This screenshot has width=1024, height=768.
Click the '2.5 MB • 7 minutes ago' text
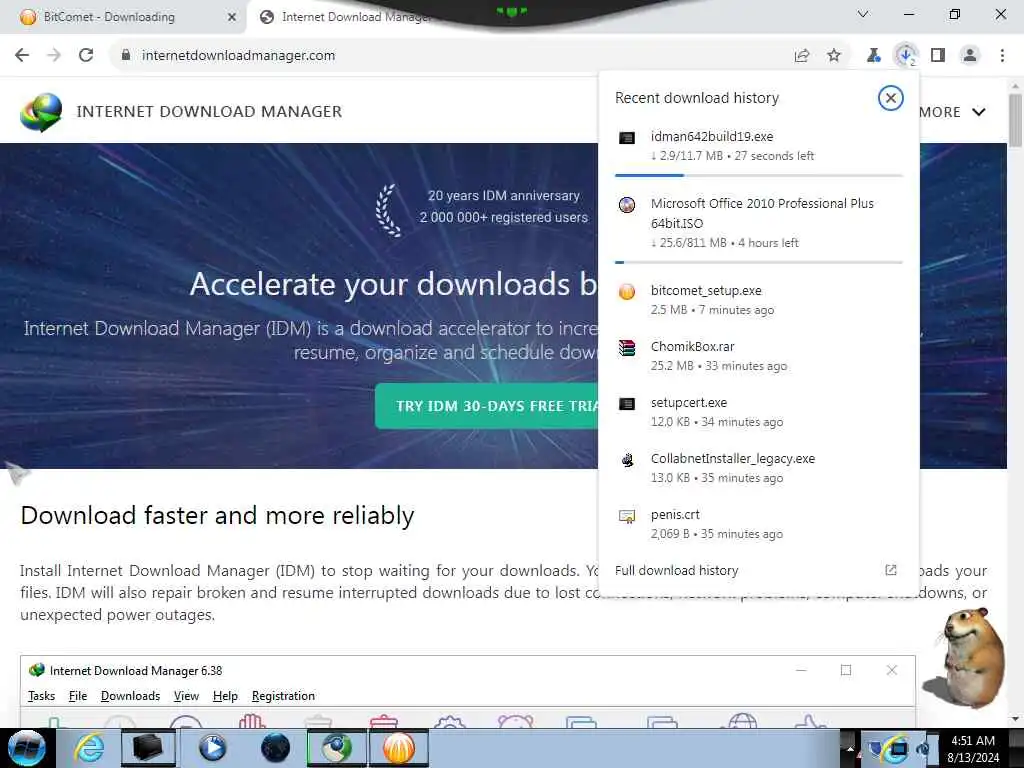(712, 310)
